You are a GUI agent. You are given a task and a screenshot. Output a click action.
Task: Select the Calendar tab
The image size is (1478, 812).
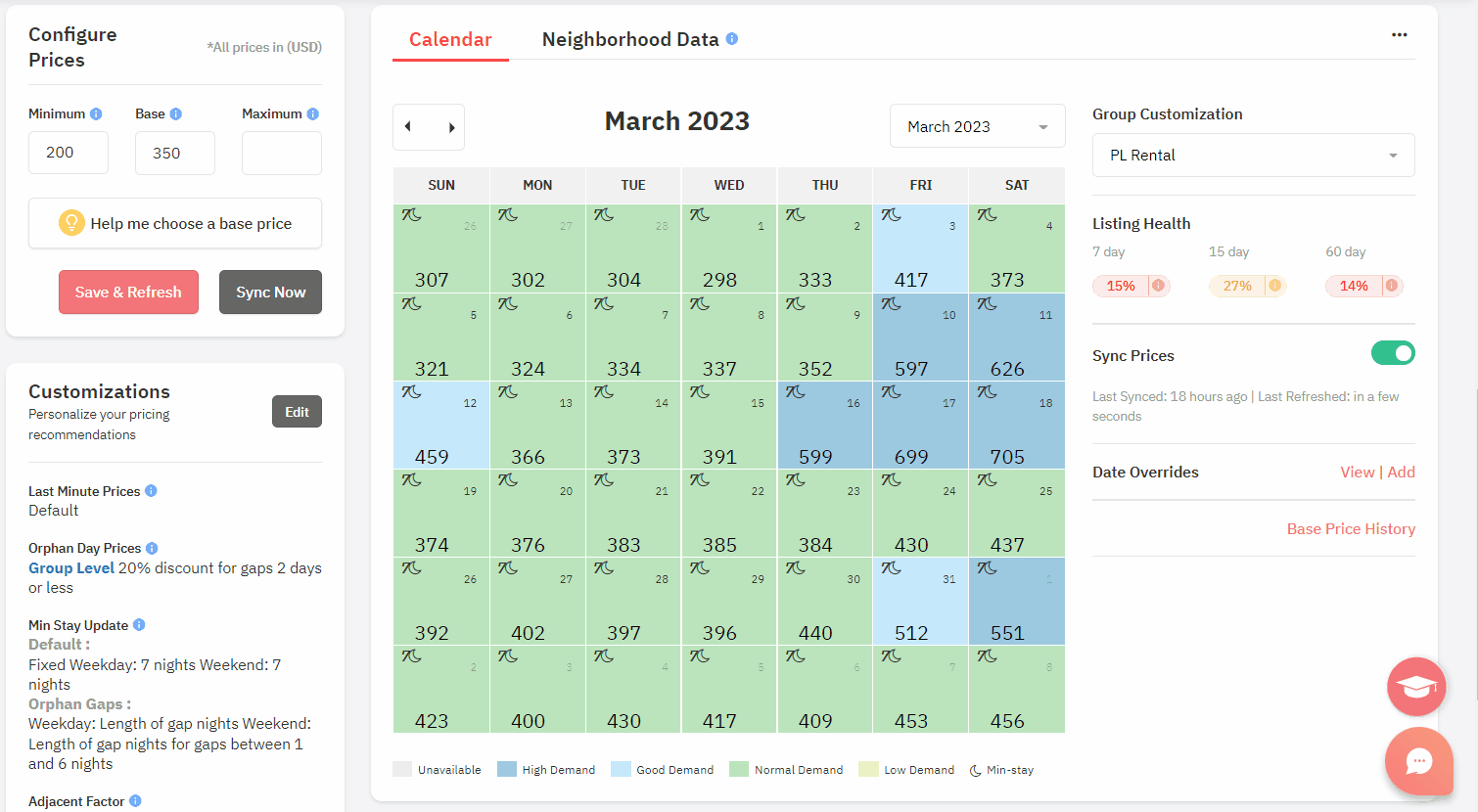coord(450,39)
